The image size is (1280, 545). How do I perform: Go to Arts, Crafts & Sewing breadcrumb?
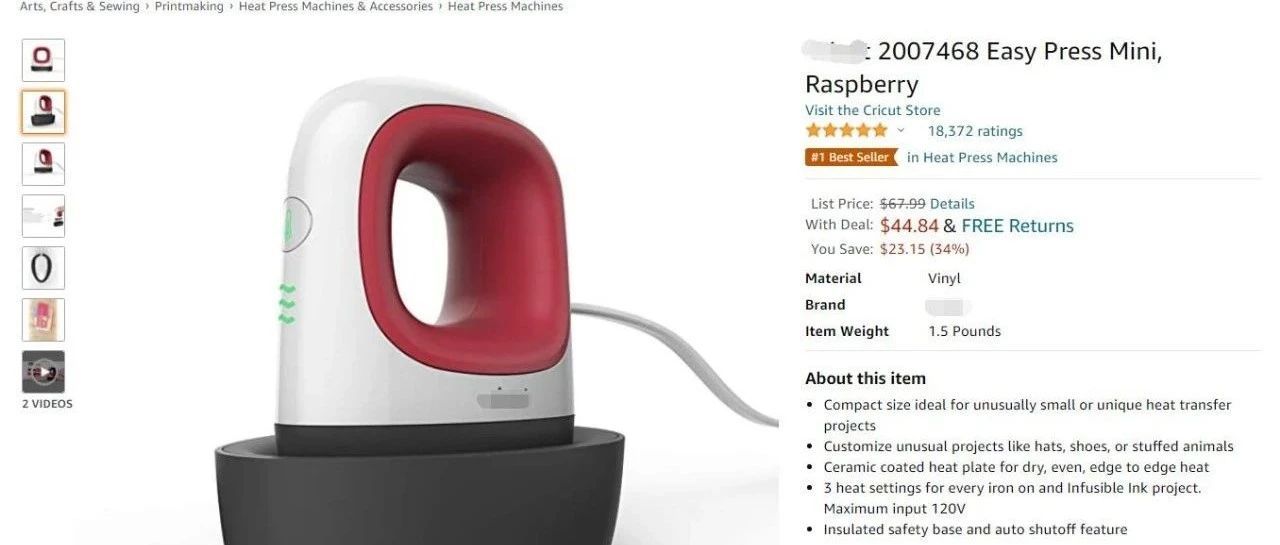(x=80, y=6)
